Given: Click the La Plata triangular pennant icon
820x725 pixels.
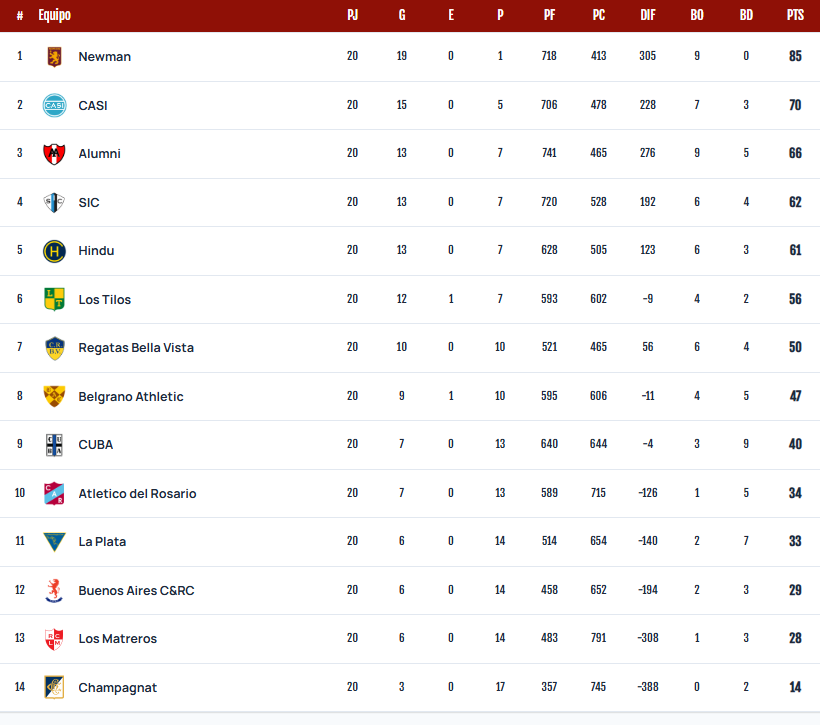Looking at the screenshot, I should pyautogui.click(x=54, y=542).
